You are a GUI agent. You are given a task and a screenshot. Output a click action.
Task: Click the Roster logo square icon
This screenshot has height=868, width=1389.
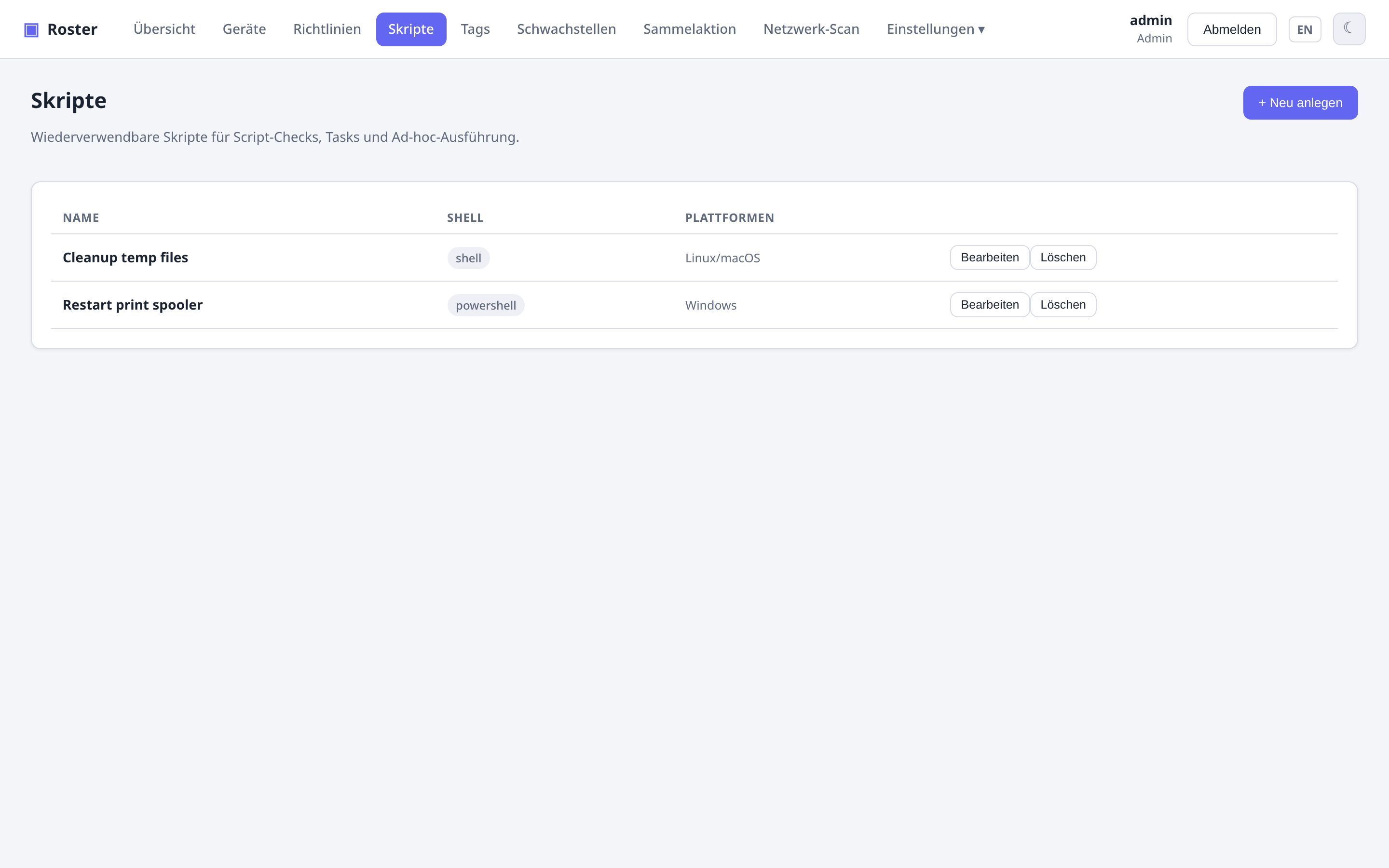click(31, 29)
